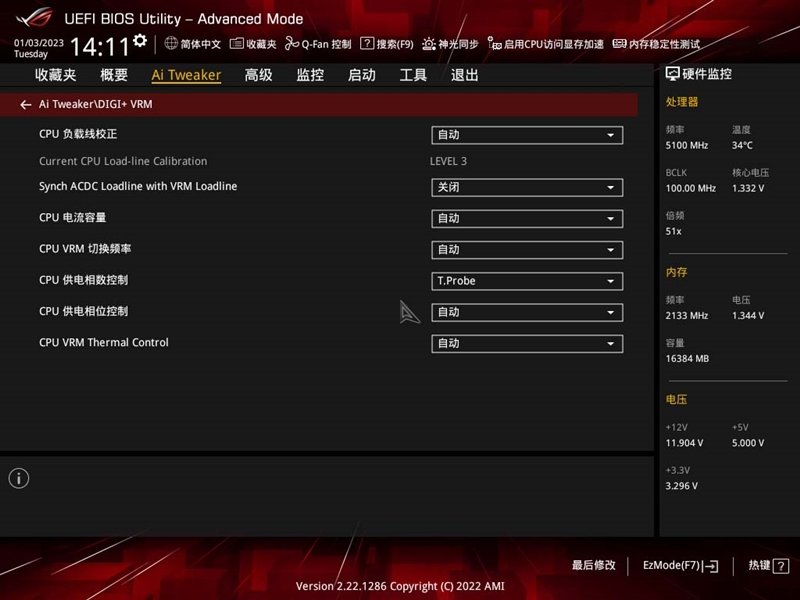Click the 34°C temperature value
Viewport: 800px width, 600px height.
(x=742, y=145)
